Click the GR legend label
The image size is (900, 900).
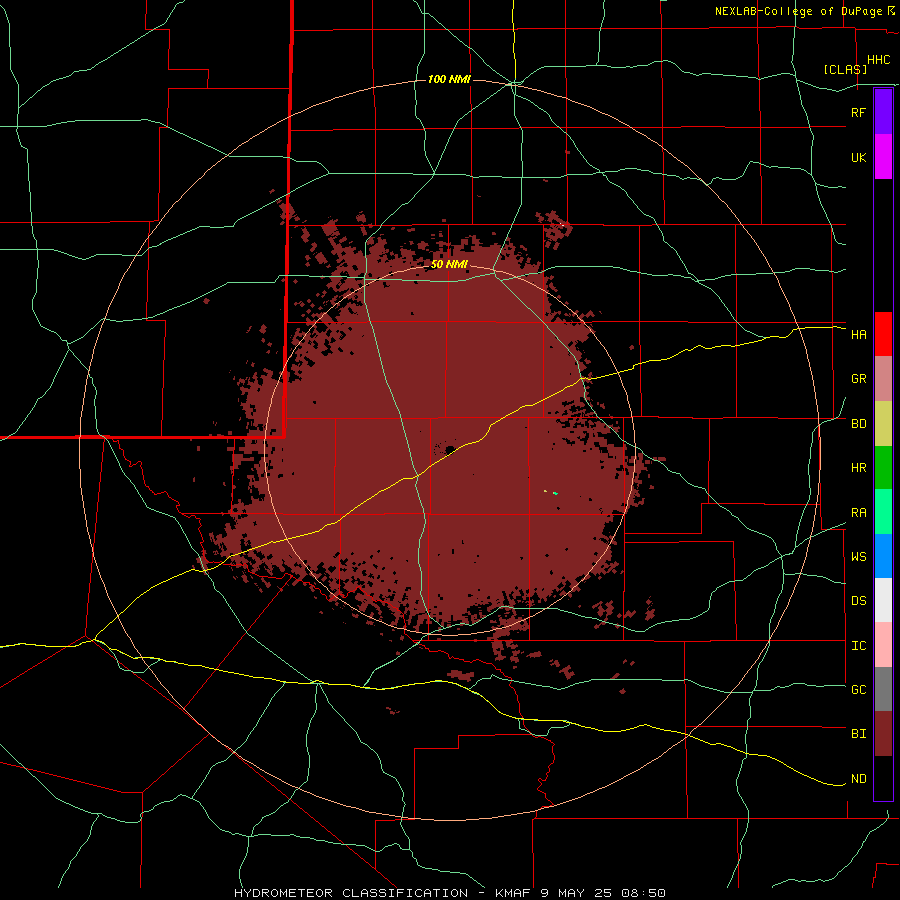(858, 379)
